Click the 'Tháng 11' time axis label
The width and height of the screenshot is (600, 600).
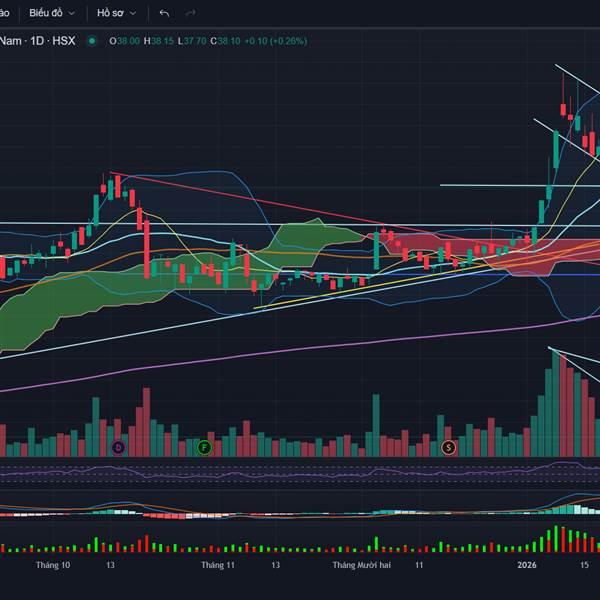coord(218,565)
